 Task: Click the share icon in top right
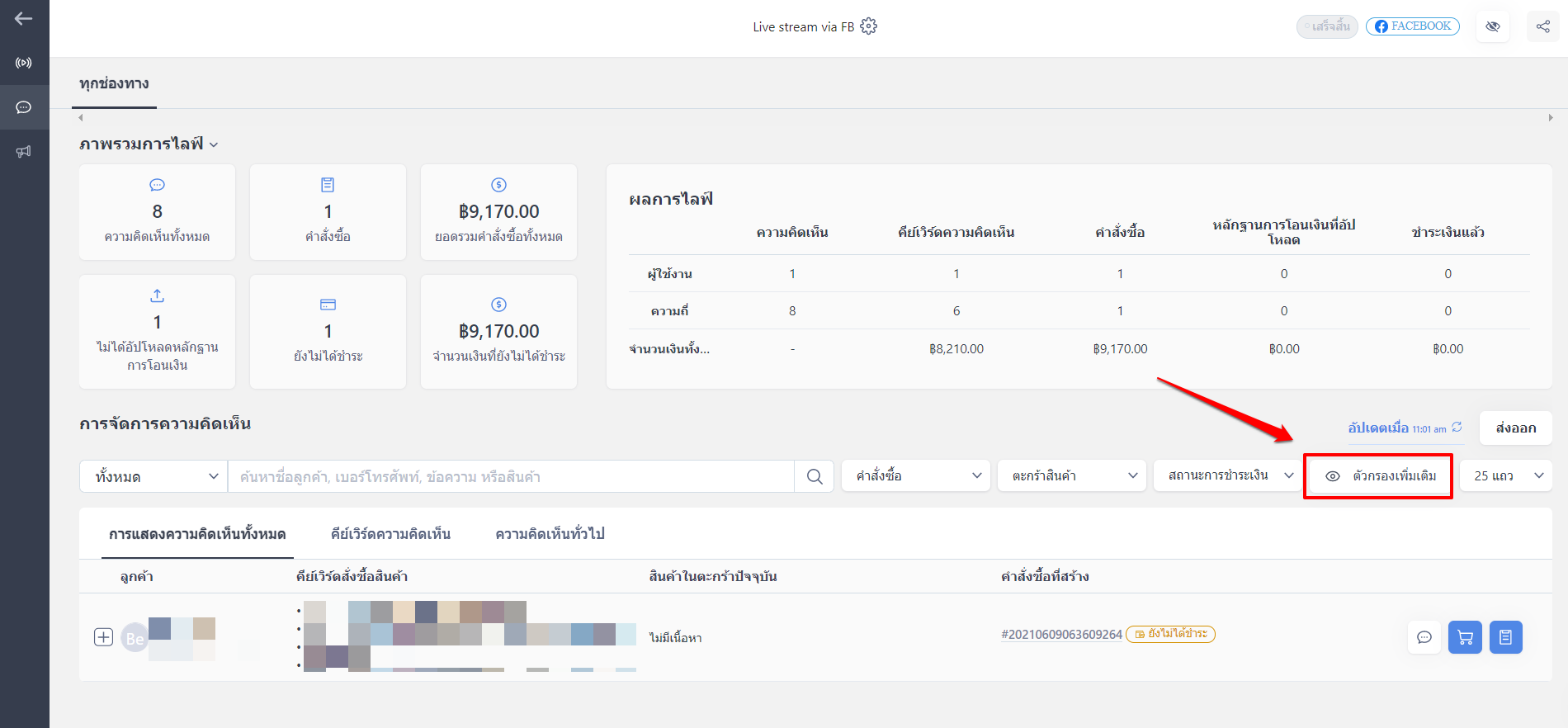[x=1542, y=26]
